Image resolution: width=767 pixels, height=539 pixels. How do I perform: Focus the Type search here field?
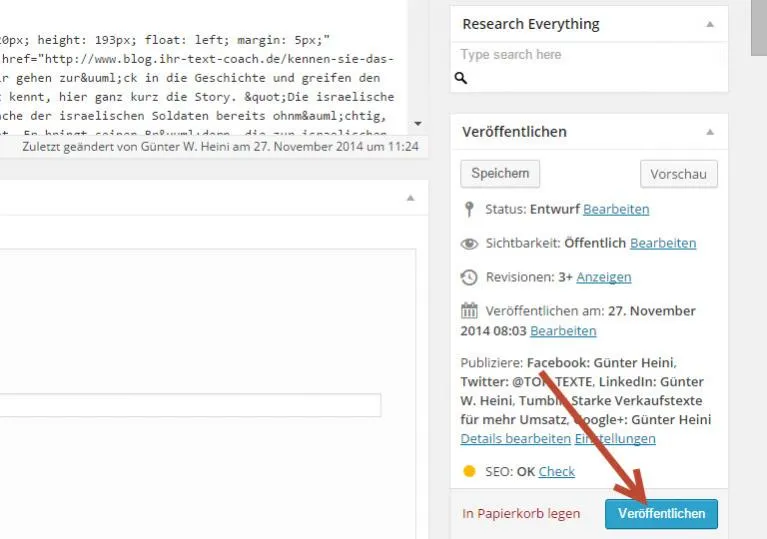click(589, 55)
